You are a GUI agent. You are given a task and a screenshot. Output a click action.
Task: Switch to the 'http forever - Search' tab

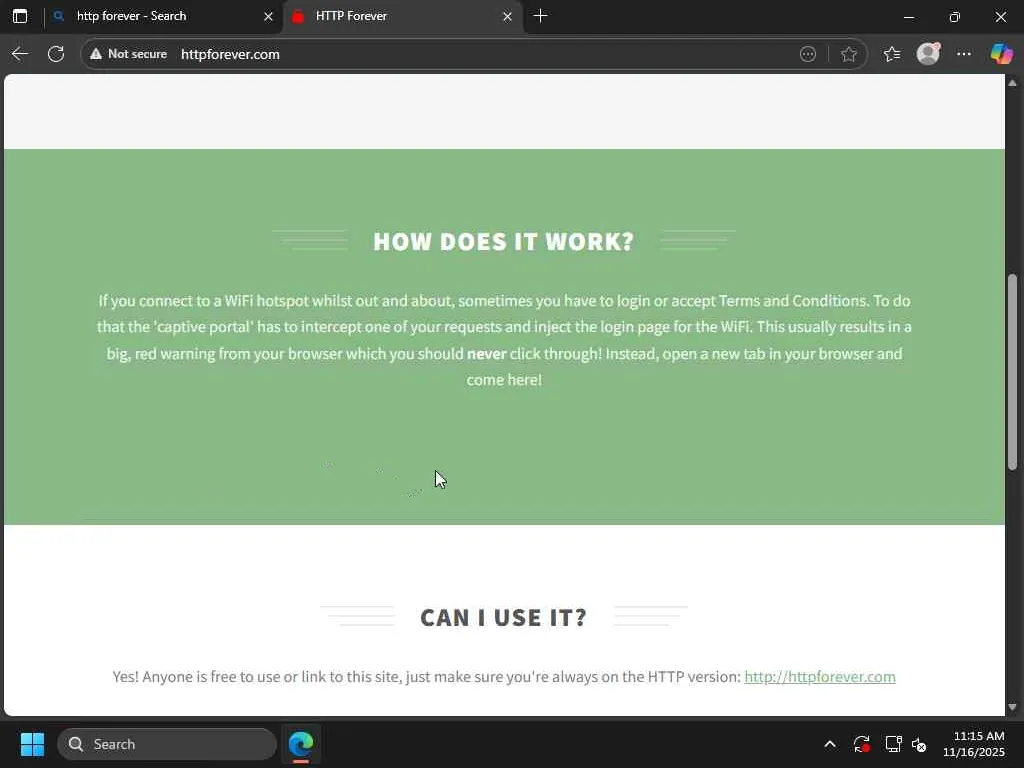coord(163,16)
